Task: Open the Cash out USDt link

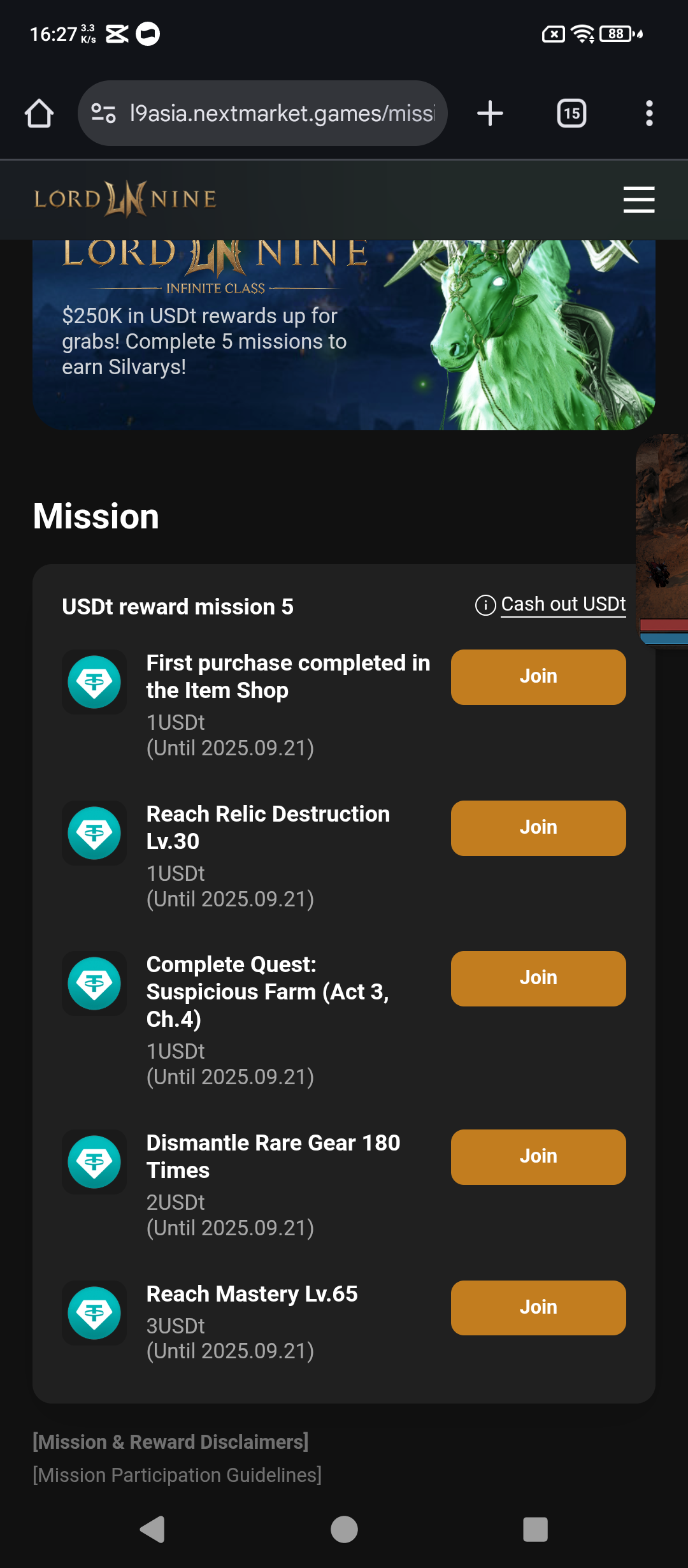Action: pos(563,604)
